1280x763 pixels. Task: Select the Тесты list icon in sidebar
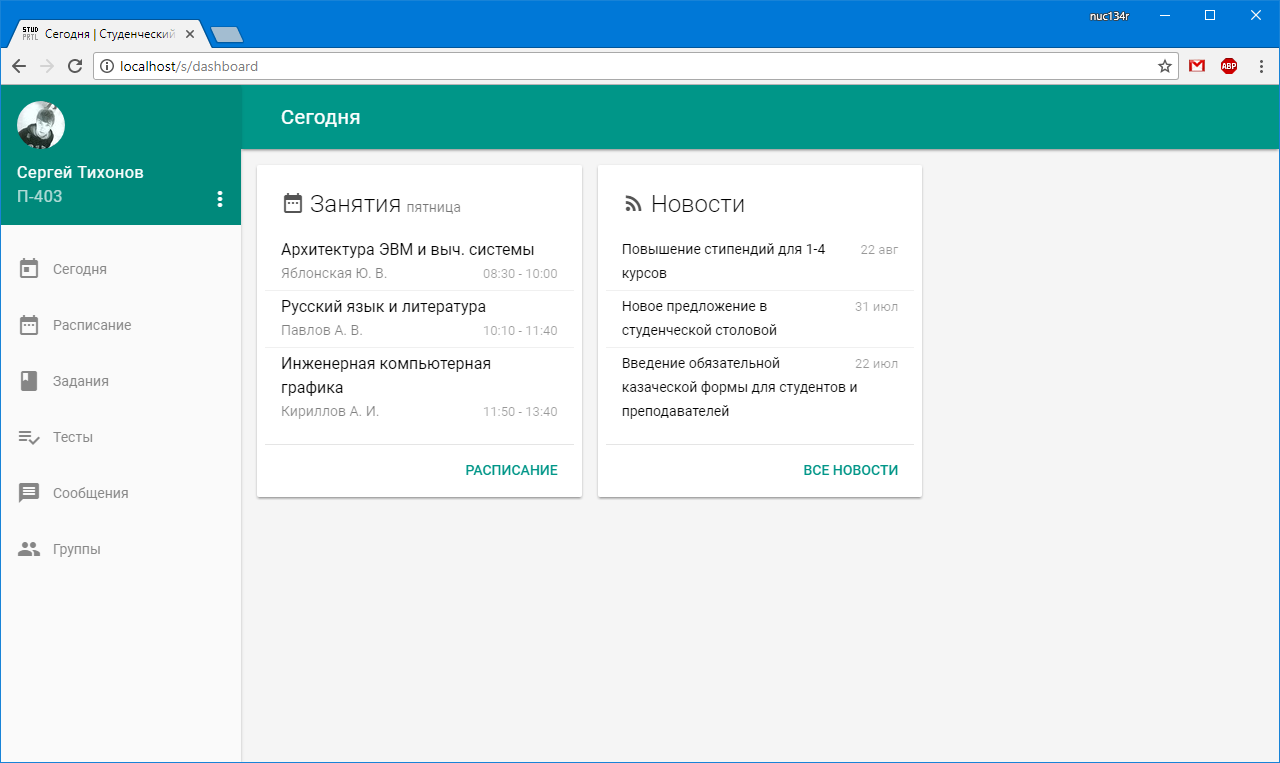28,436
